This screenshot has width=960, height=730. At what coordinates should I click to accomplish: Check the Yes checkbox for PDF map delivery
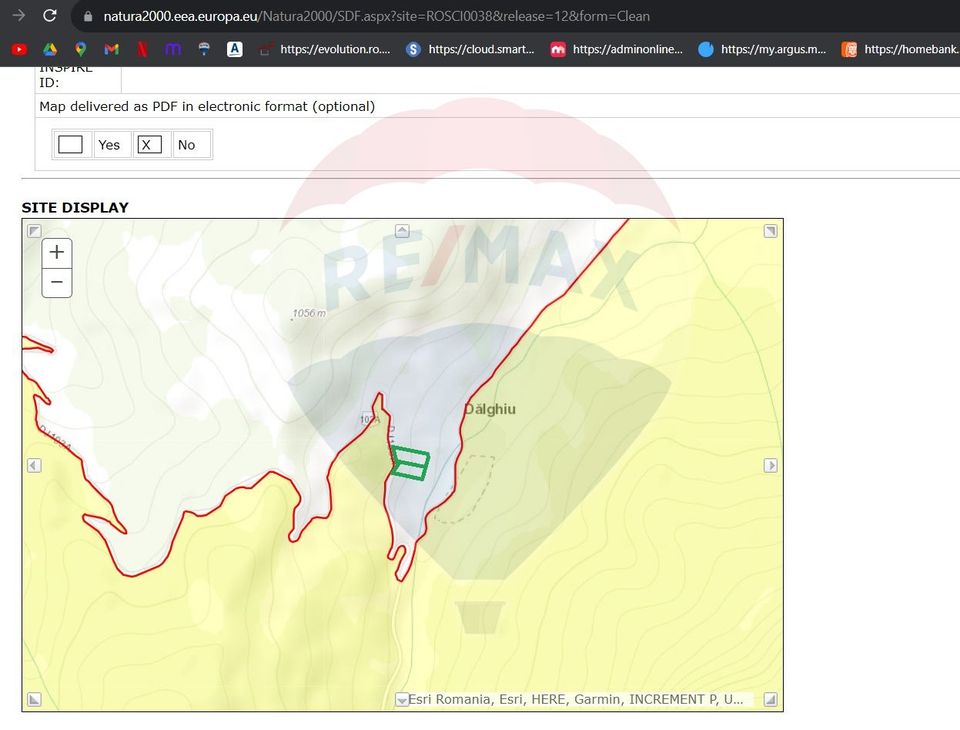pyautogui.click(x=70, y=144)
